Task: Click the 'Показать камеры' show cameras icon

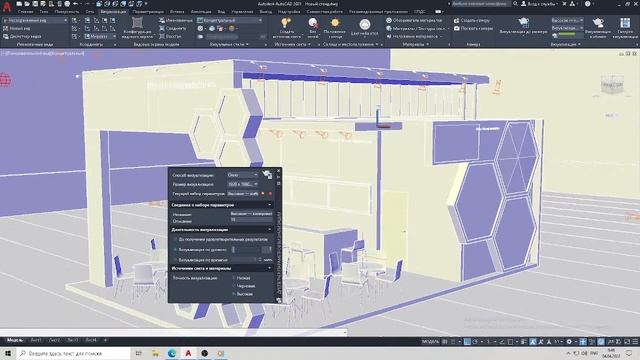Action: click(x=473, y=28)
